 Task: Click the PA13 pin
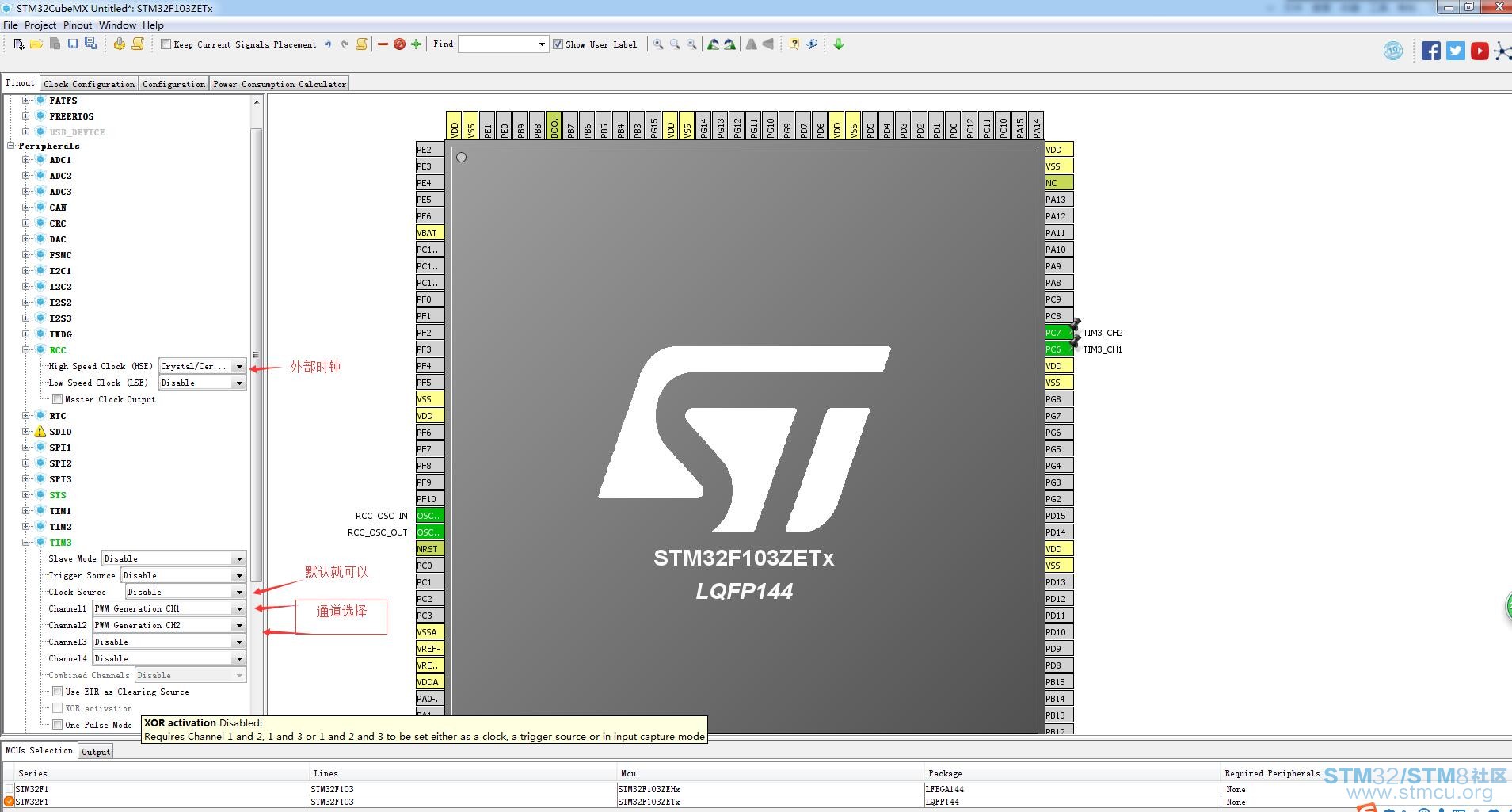point(1059,200)
